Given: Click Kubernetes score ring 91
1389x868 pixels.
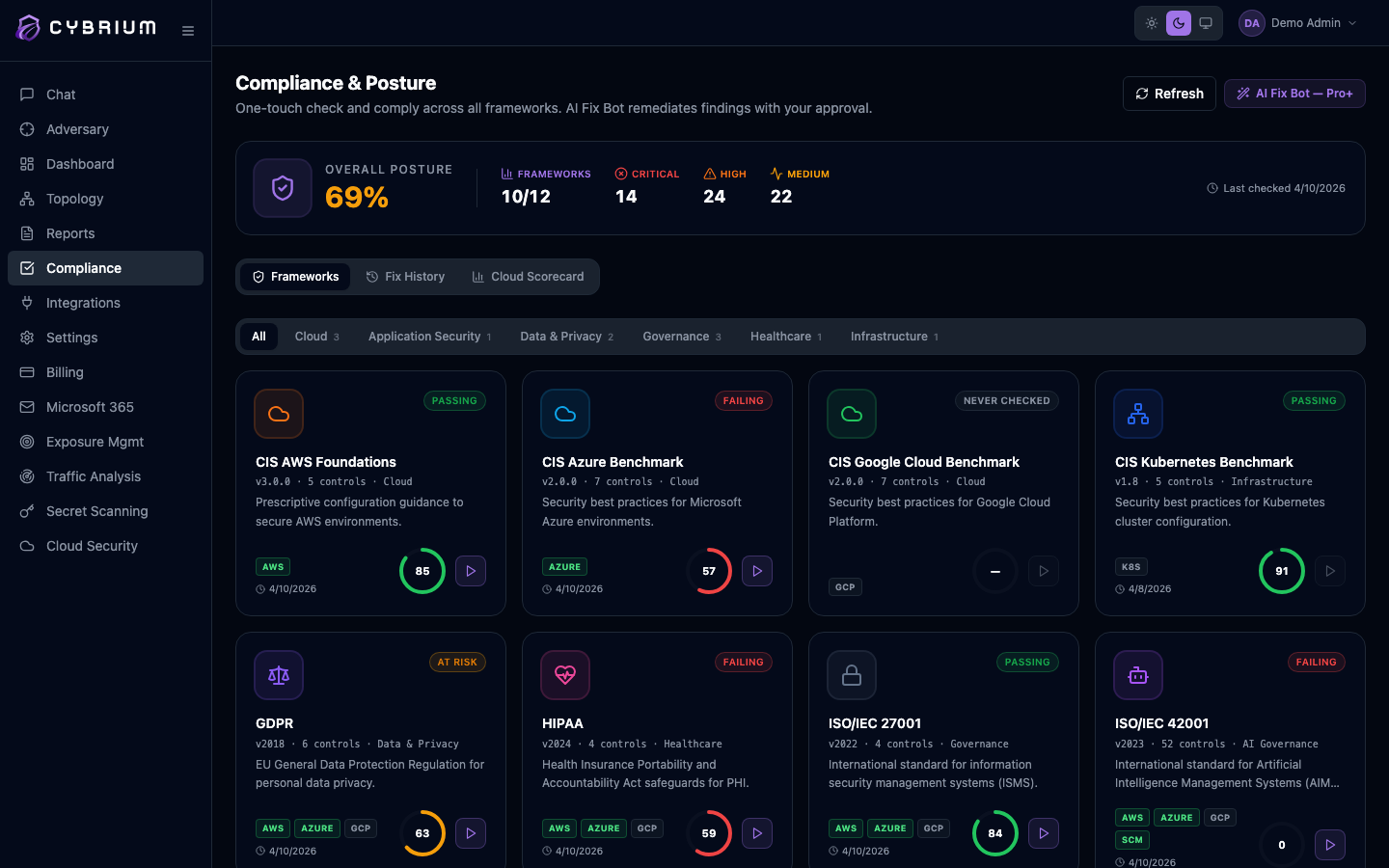Looking at the screenshot, I should click(1282, 571).
